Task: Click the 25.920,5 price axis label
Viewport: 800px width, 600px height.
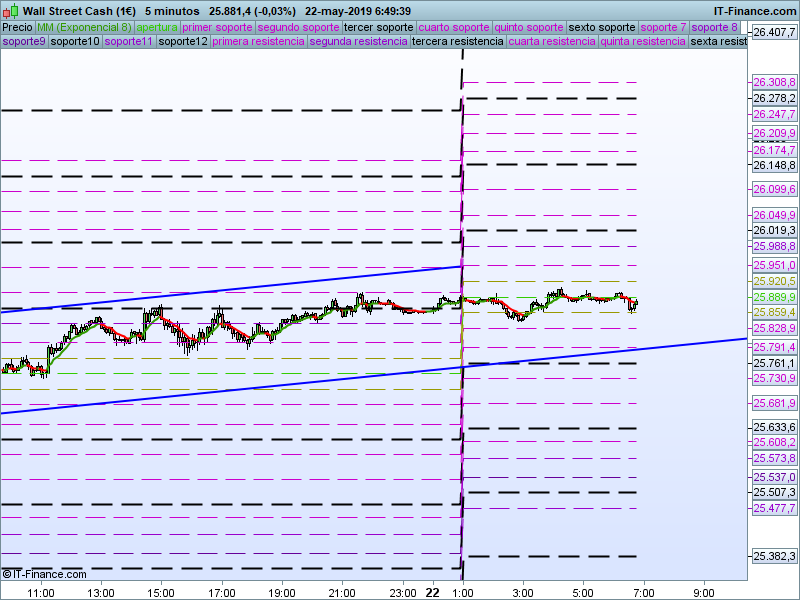Action: click(774, 281)
